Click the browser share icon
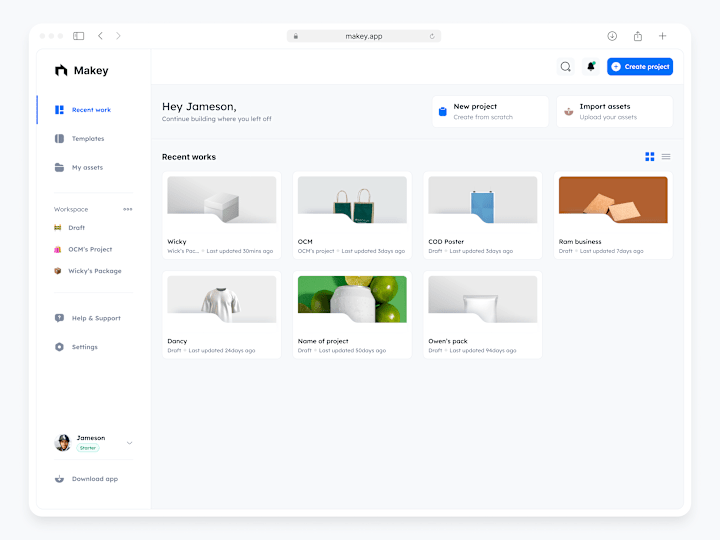Screen dimensions: 720x540 pyautogui.click(x=638, y=36)
